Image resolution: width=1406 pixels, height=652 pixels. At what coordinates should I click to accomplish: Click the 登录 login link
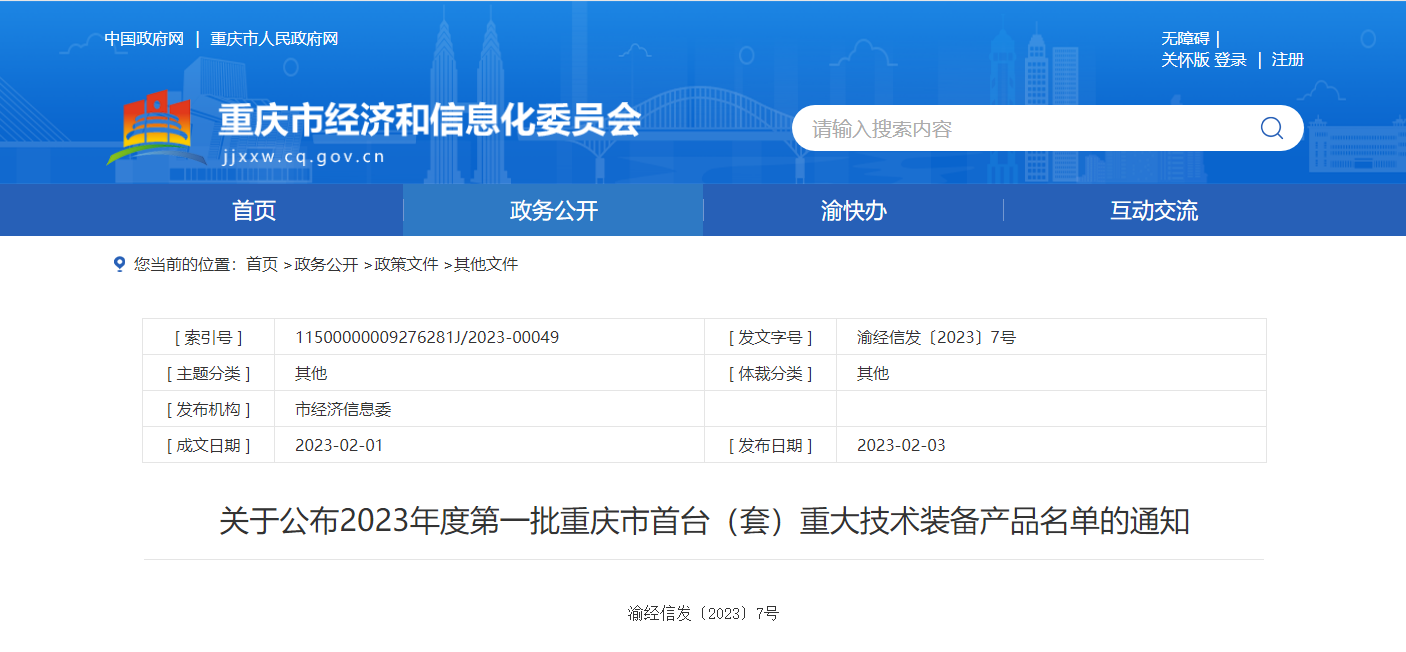click(1230, 60)
